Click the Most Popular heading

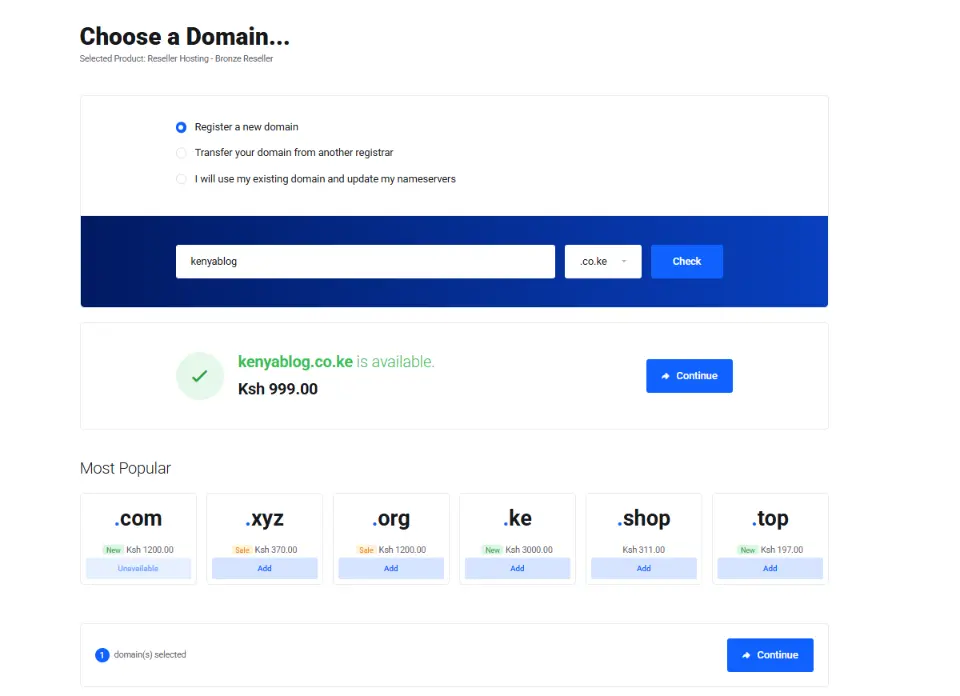pos(126,468)
